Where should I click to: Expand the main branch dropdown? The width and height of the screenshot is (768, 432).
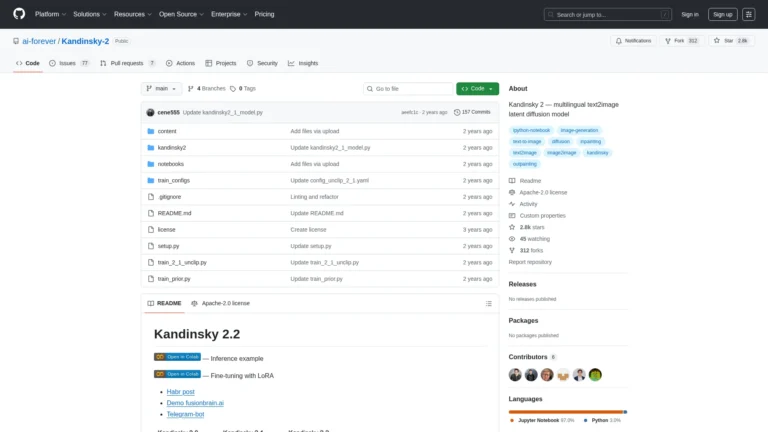pyautogui.click(x=163, y=89)
